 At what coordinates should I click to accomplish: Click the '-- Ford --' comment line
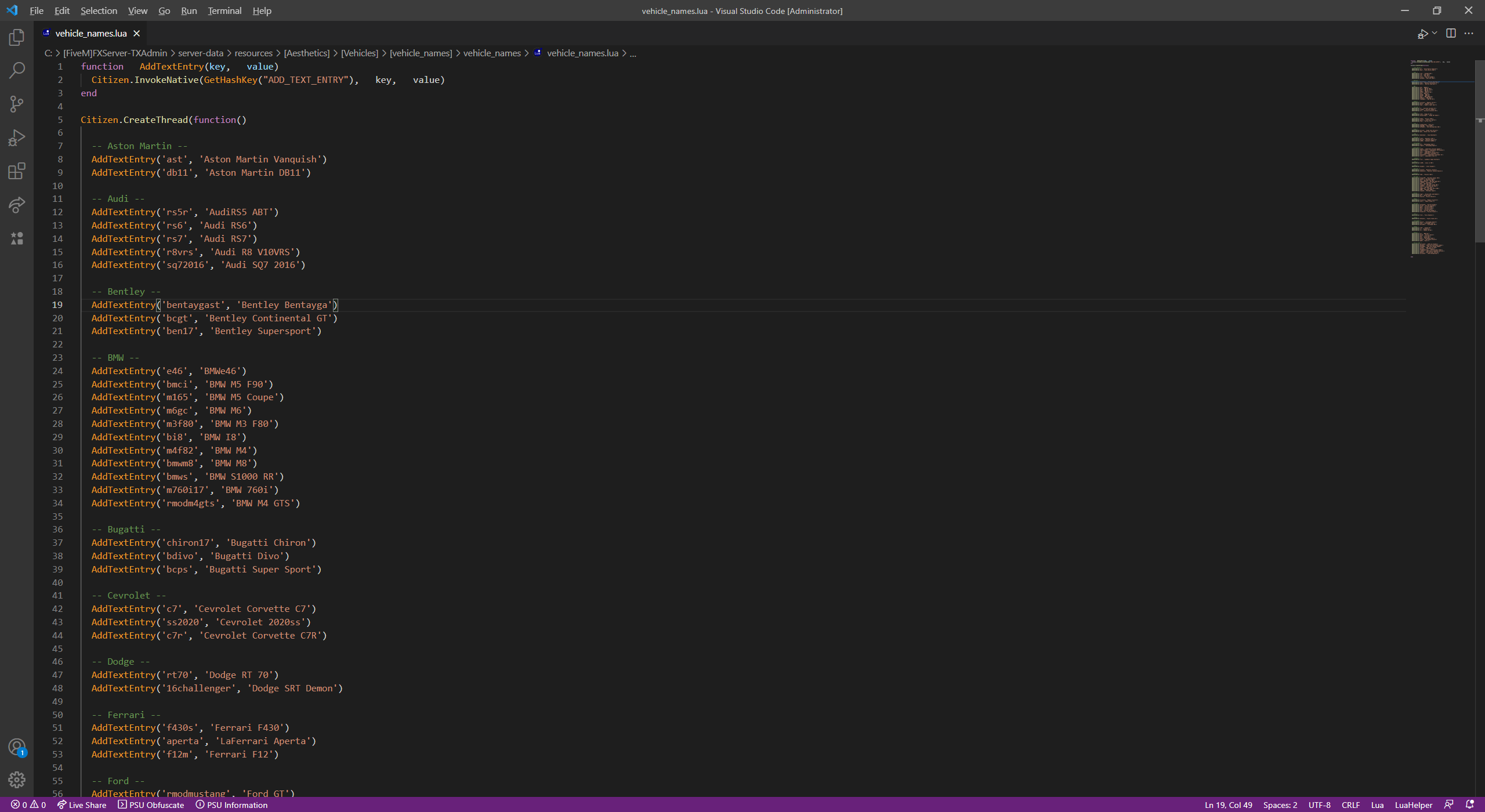(118, 781)
